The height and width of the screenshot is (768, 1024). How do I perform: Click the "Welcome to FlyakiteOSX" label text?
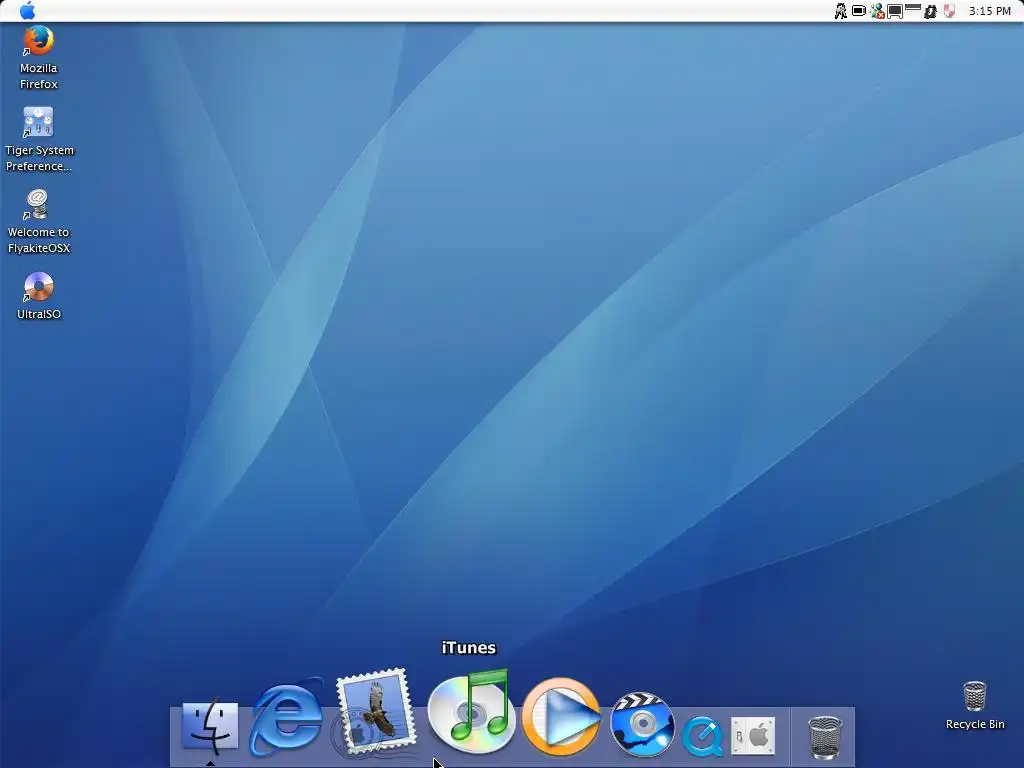point(39,240)
